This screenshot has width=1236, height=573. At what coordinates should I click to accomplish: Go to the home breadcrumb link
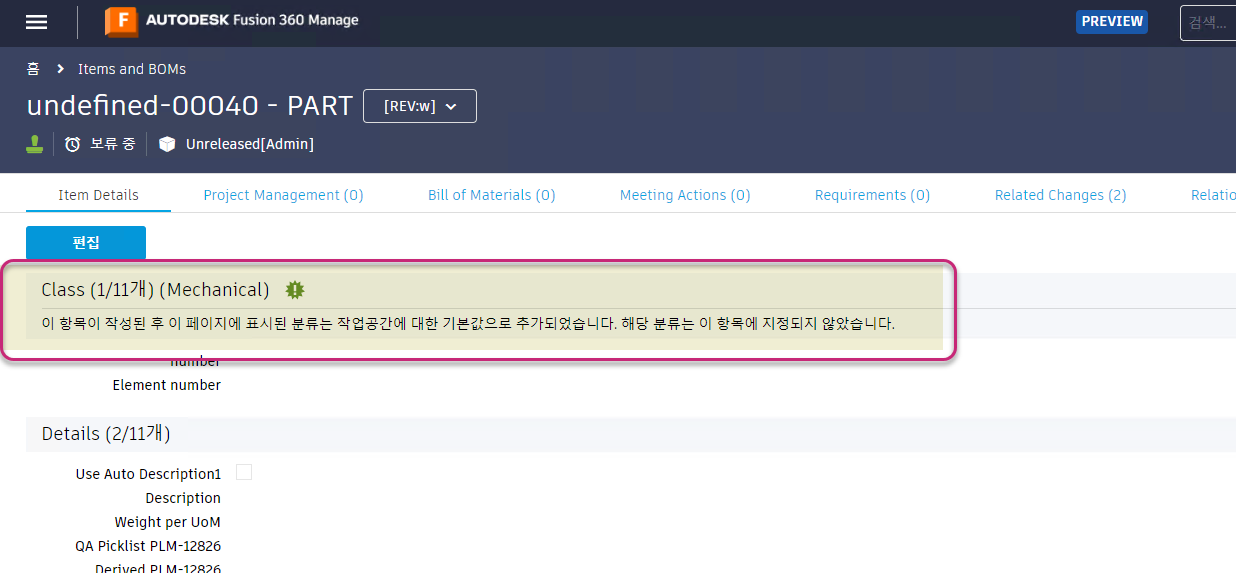click(x=33, y=69)
